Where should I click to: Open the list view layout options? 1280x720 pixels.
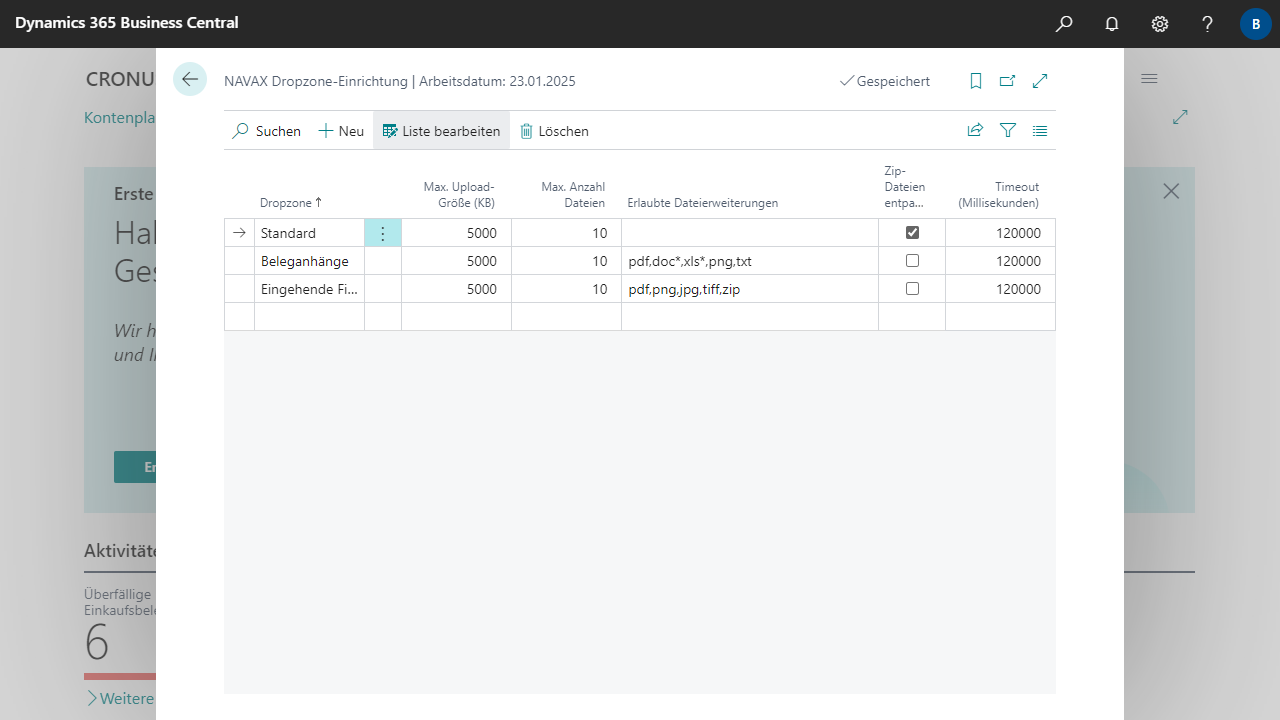[1040, 130]
